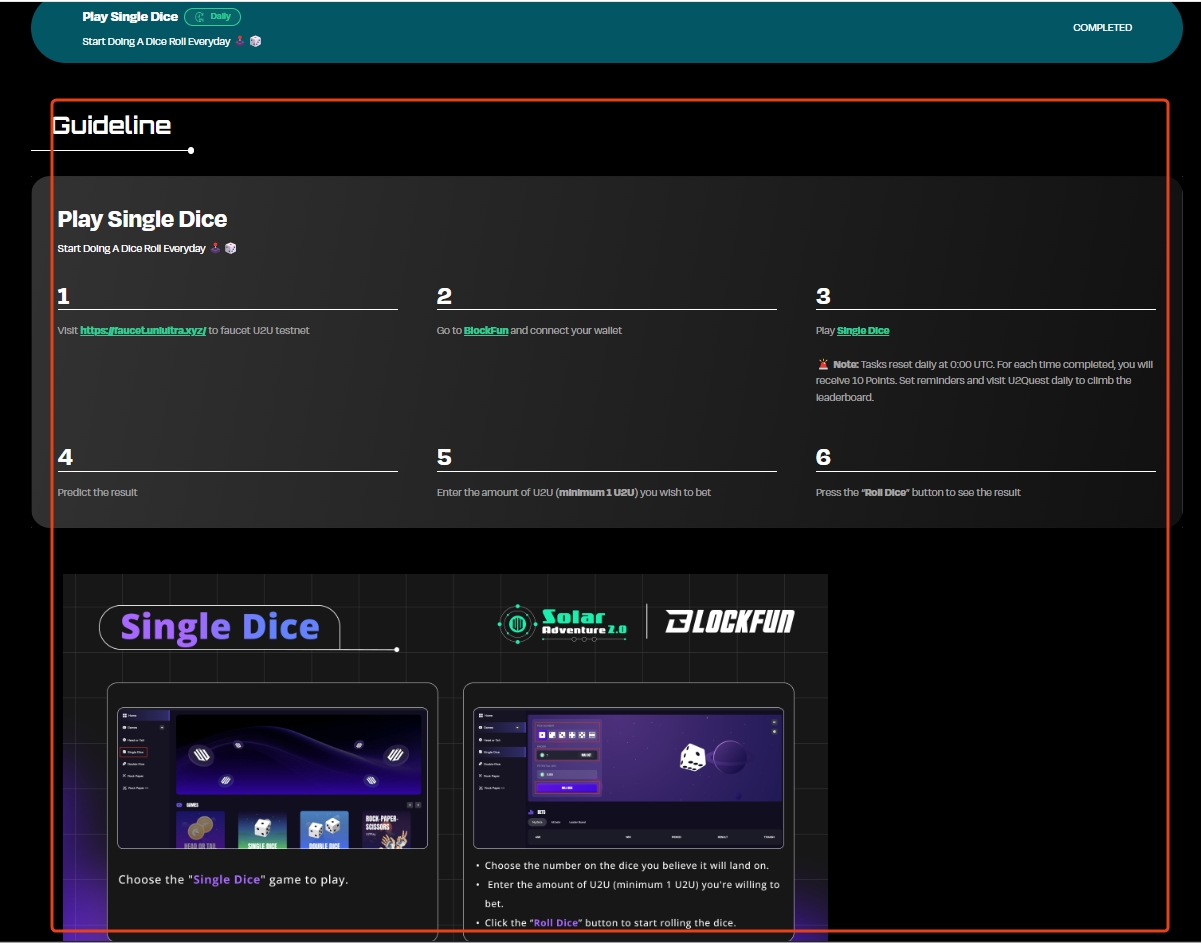Click the Double Dice game card thumbnail

324,829
